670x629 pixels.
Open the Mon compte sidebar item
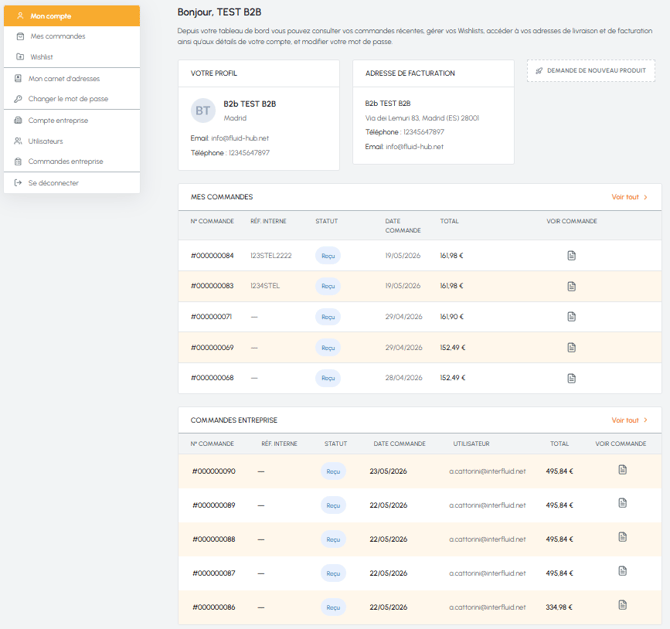click(72, 16)
